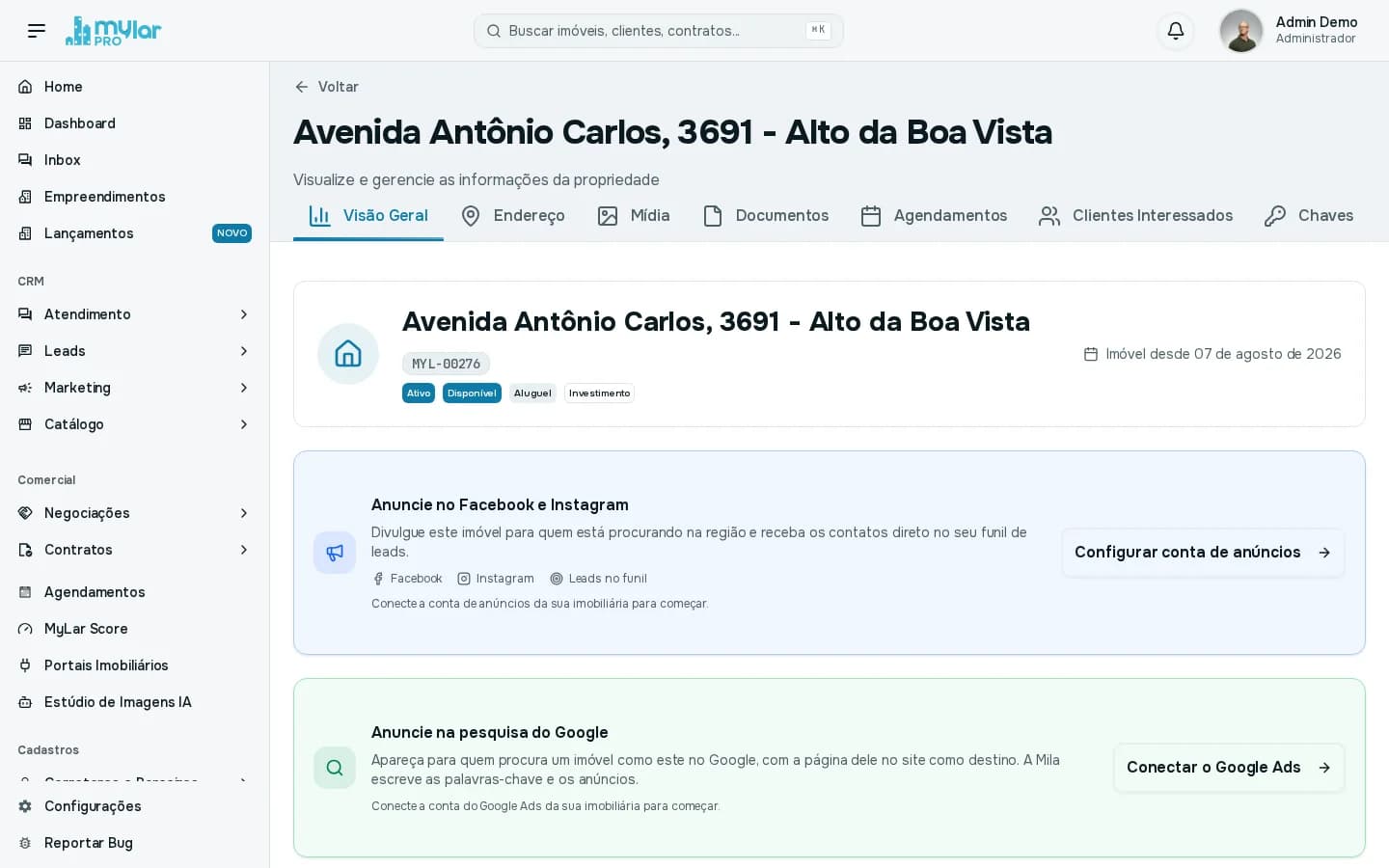Open the notifications bell
The height and width of the screenshot is (868, 1389).
1175,31
